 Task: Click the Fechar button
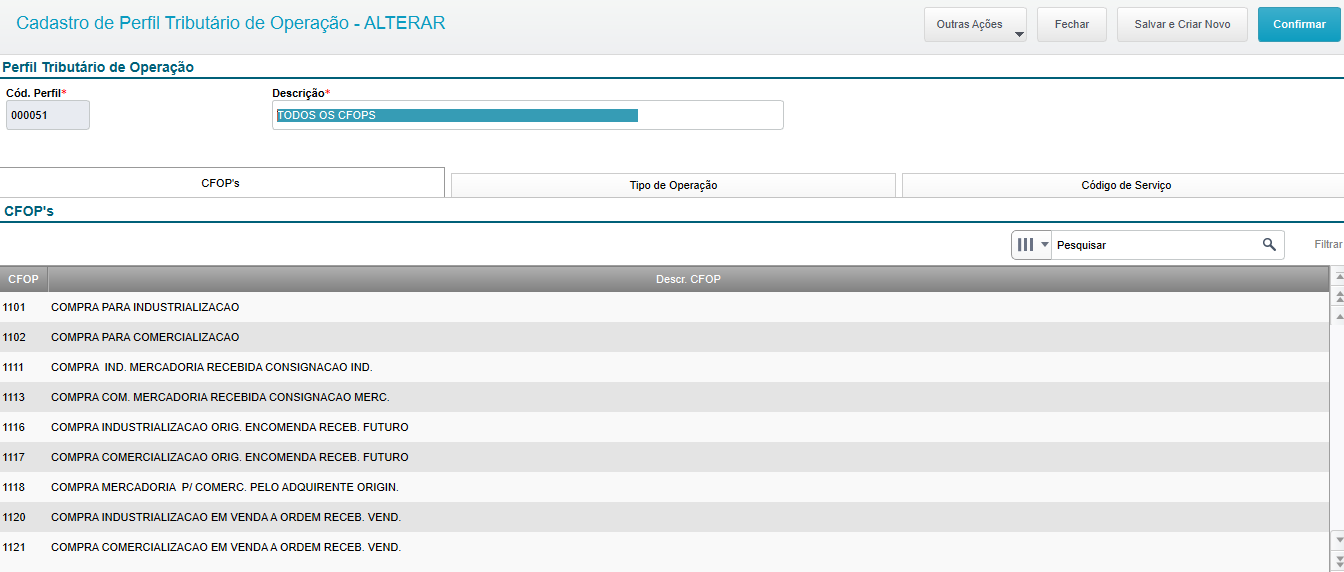click(x=1071, y=24)
